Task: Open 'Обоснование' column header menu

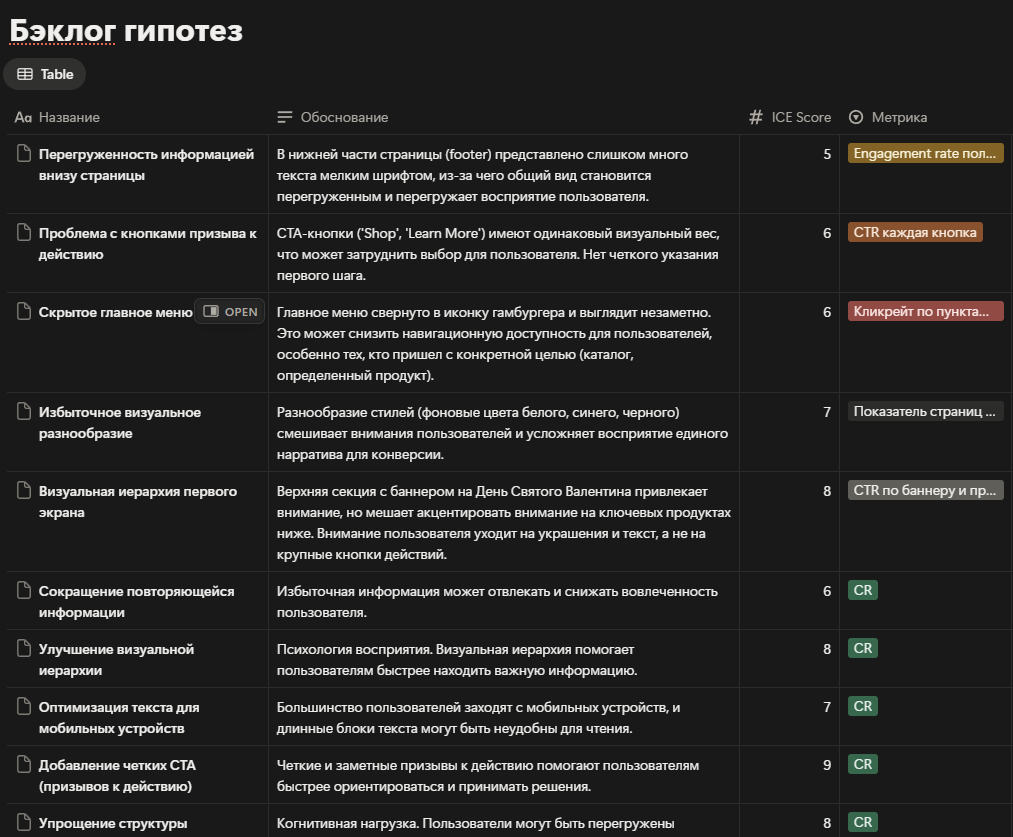Action: (343, 117)
